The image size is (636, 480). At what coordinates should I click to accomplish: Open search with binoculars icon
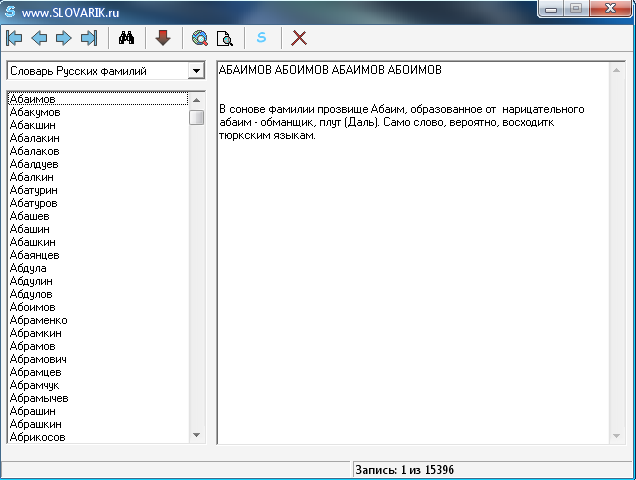point(126,38)
